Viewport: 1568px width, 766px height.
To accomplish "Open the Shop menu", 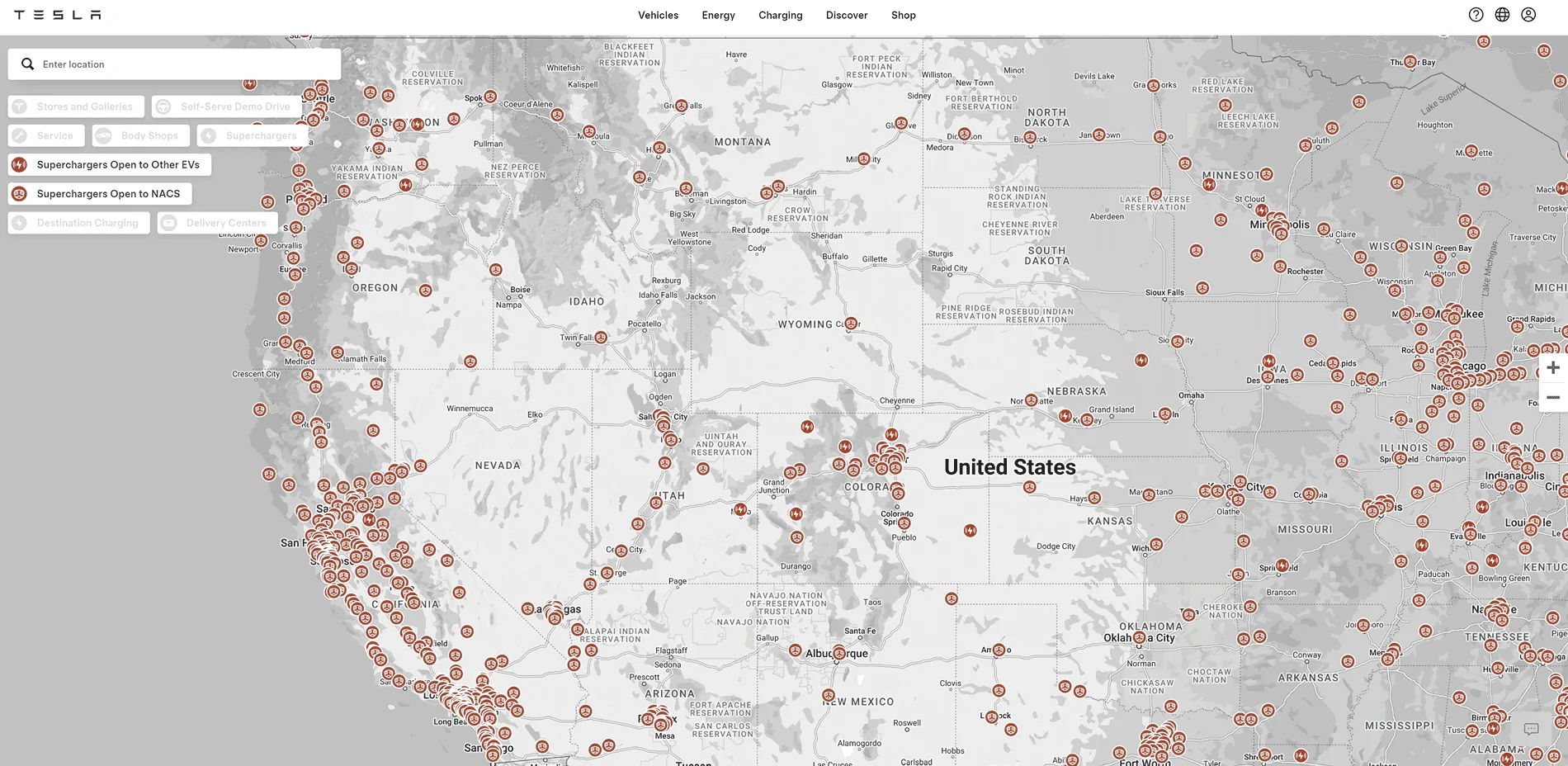I will click(903, 15).
